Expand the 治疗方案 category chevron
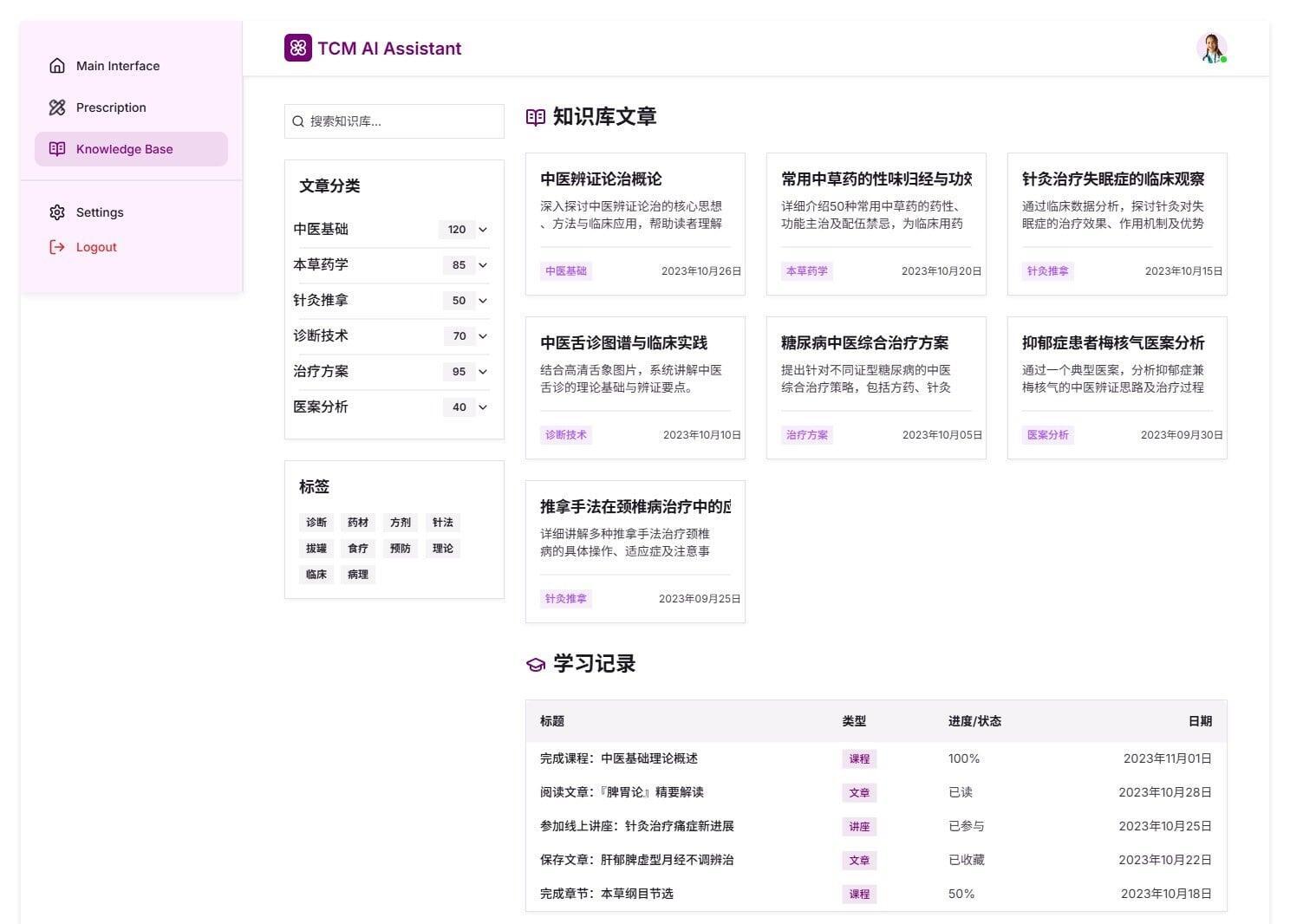Image resolution: width=1290 pixels, height=924 pixels. click(x=483, y=372)
